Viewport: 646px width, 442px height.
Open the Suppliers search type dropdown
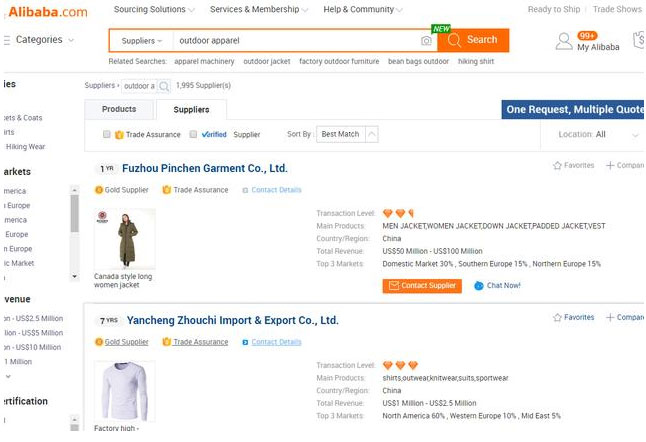click(141, 41)
